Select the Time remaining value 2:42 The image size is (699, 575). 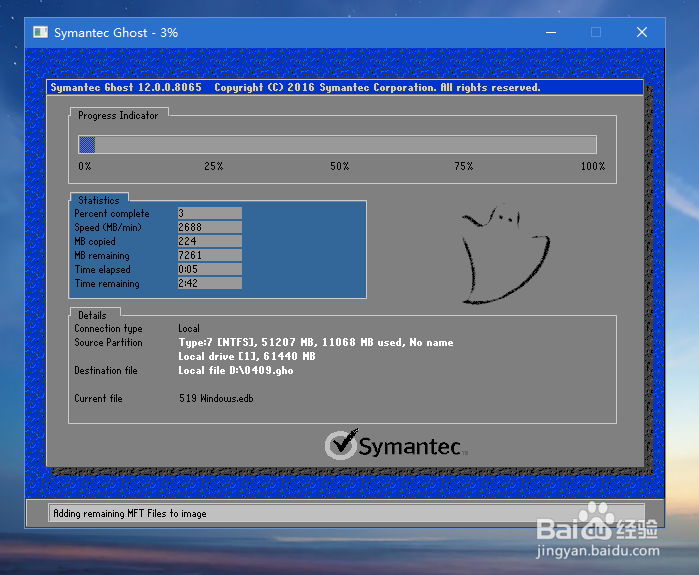[210, 283]
